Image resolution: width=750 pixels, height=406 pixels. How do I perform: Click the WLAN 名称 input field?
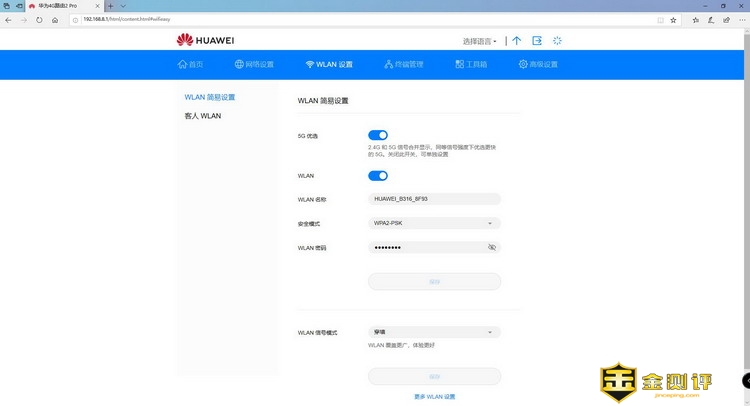click(434, 199)
